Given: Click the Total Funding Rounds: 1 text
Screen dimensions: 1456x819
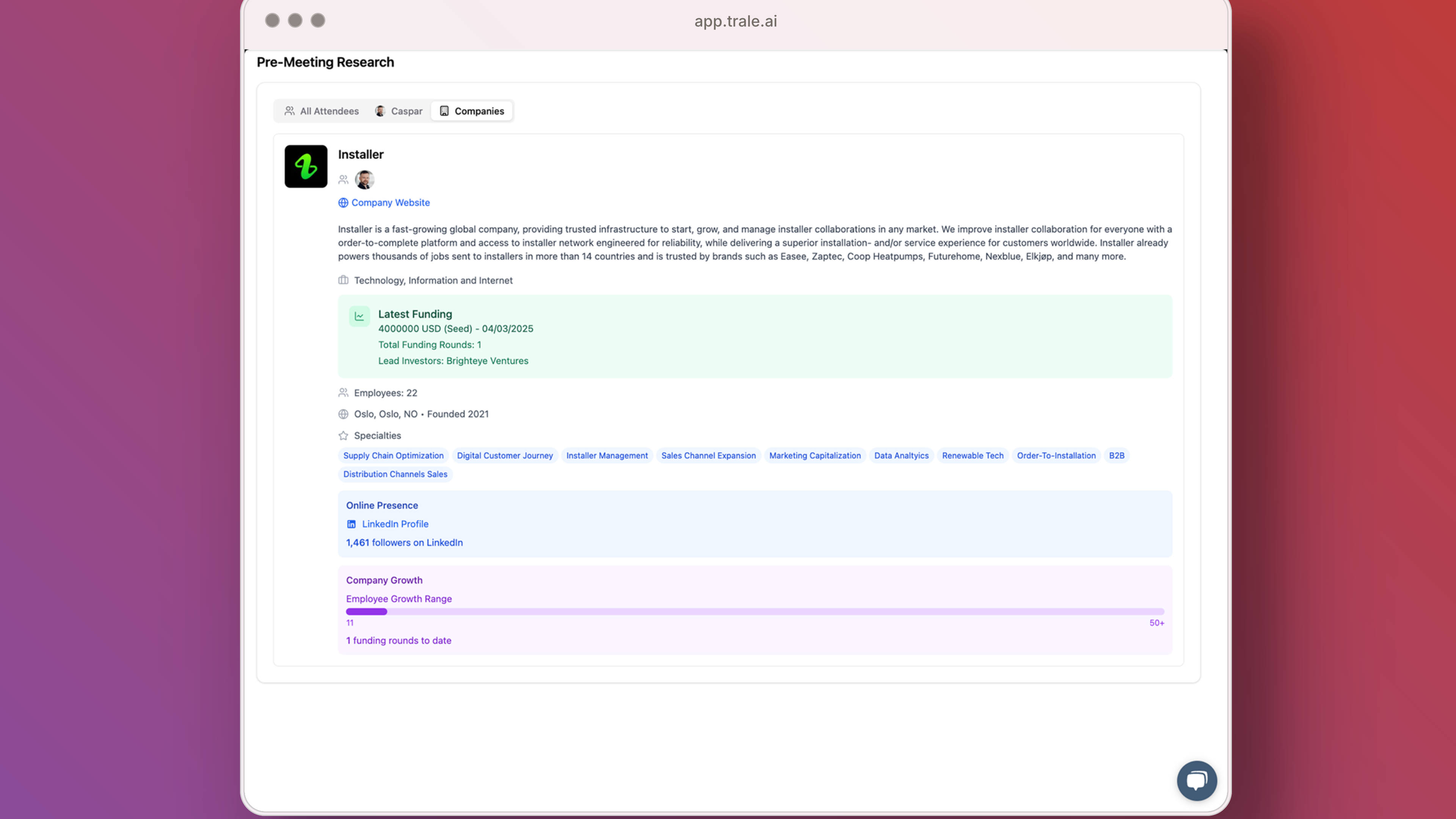Looking at the screenshot, I should click(x=430, y=345).
